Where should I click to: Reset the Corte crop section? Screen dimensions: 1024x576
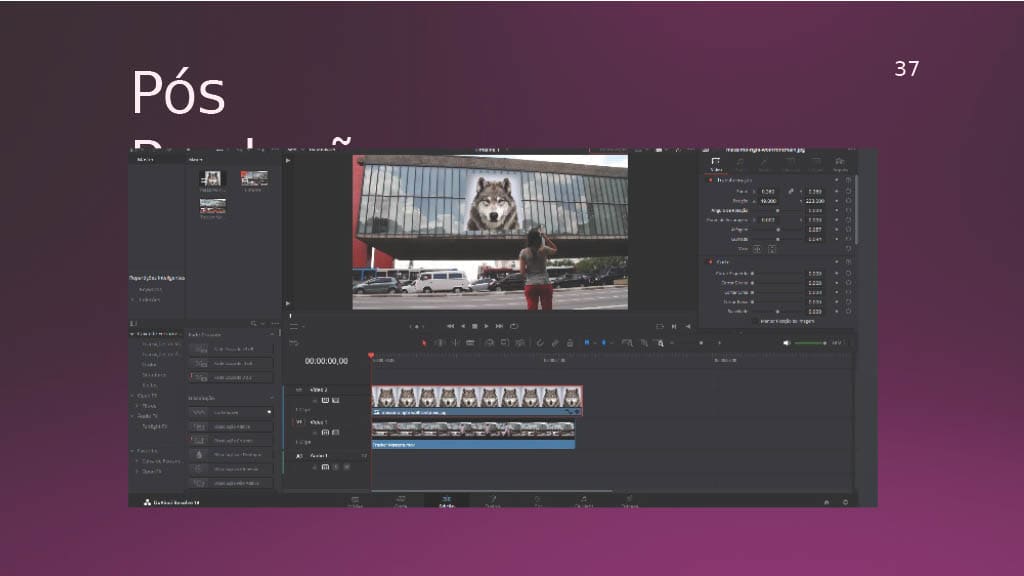[x=848, y=262]
